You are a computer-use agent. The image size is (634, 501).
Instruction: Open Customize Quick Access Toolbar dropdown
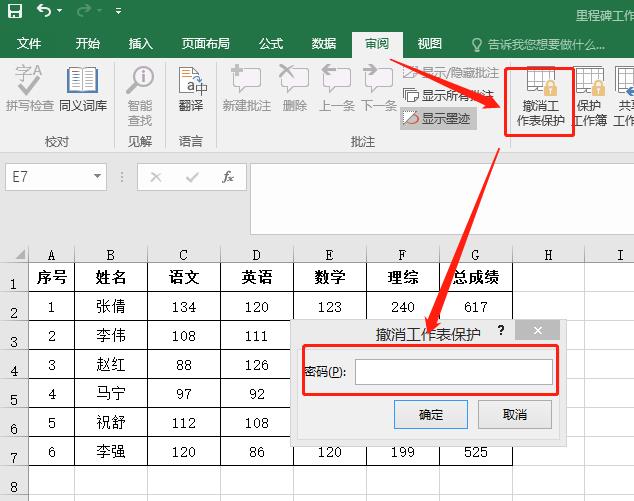pyautogui.click(x=118, y=11)
